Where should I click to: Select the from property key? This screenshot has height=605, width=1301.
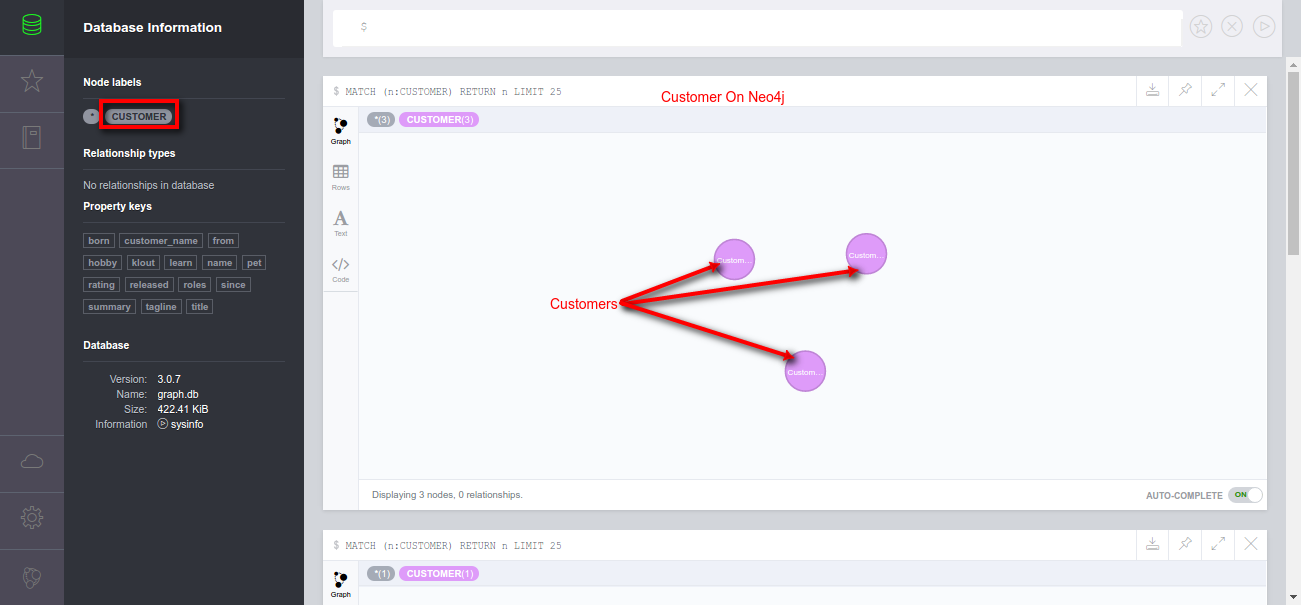(224, 241)
